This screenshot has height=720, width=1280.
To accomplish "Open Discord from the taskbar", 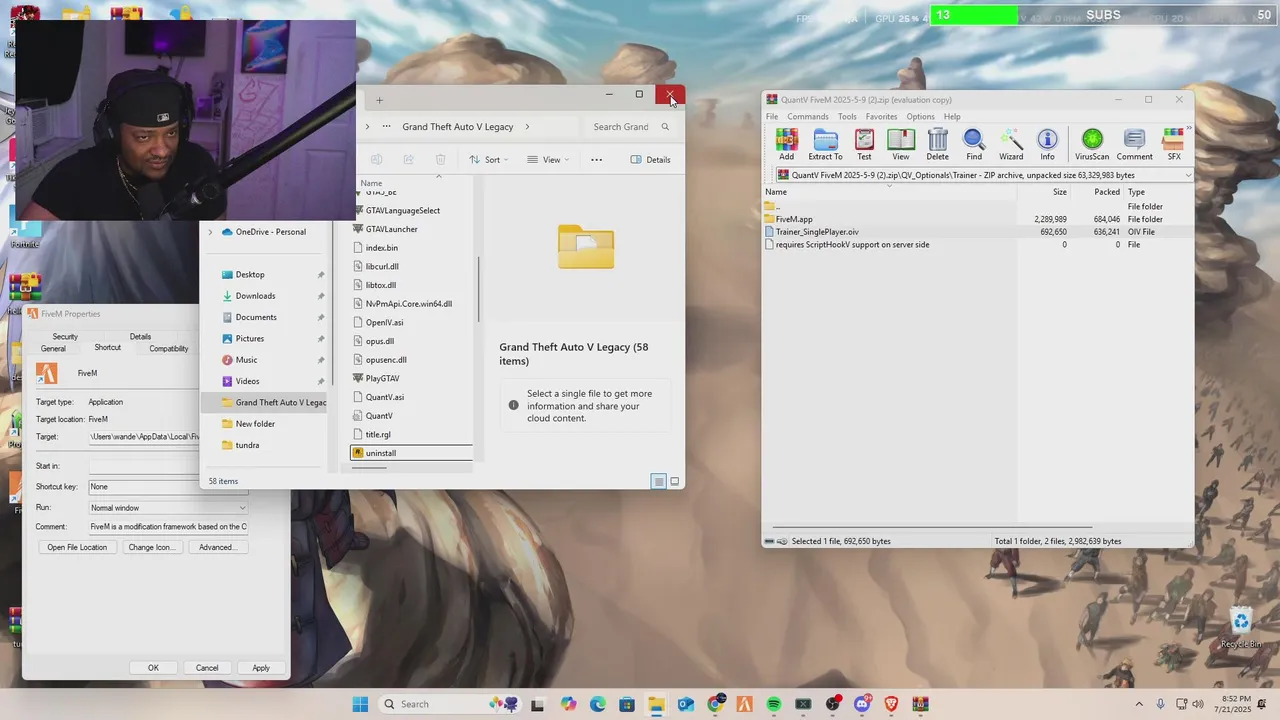I will point(862,704).
